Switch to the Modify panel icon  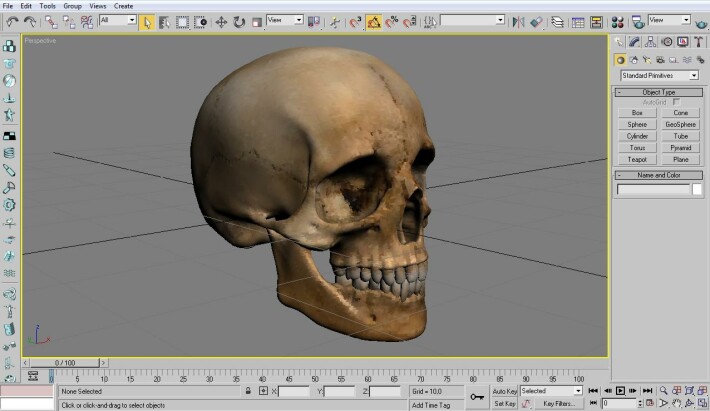tap(634, 42)
